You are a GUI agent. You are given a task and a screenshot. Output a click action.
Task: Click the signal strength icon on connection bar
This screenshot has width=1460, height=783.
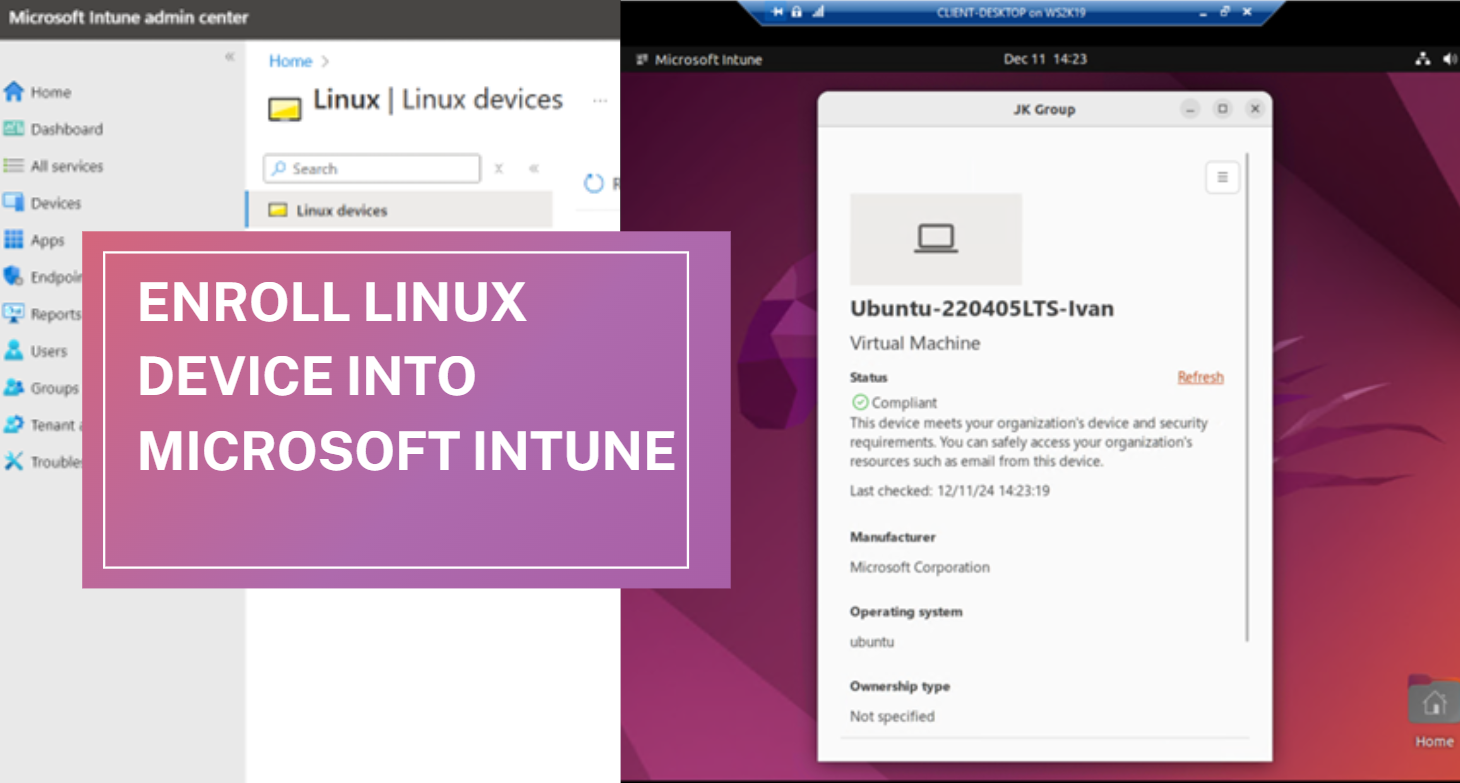pos(818,12)
